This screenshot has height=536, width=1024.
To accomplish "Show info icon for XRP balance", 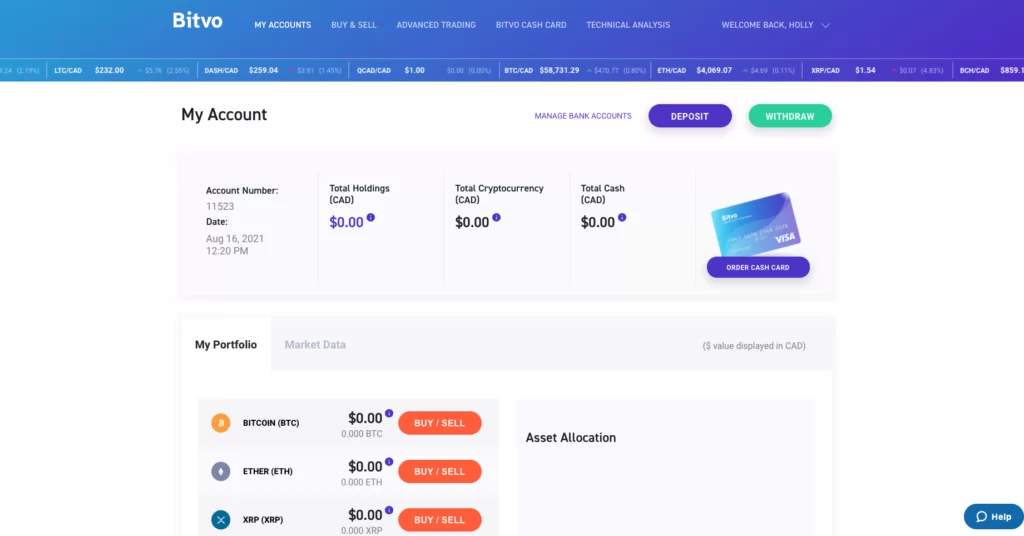I will coord(389,510).
